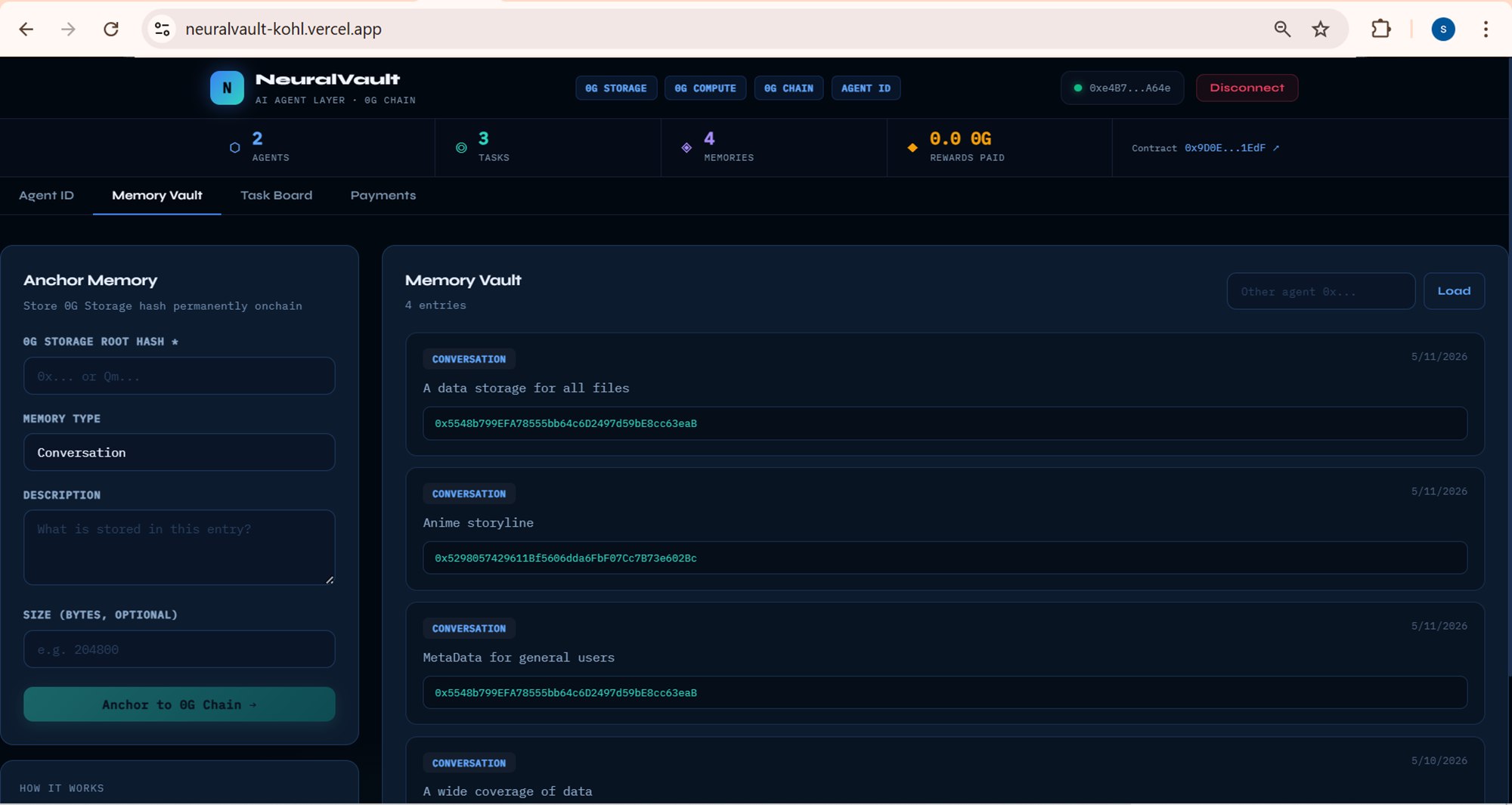Click the 'Anime storyline' description text
1512x805 pixels.
478,522
